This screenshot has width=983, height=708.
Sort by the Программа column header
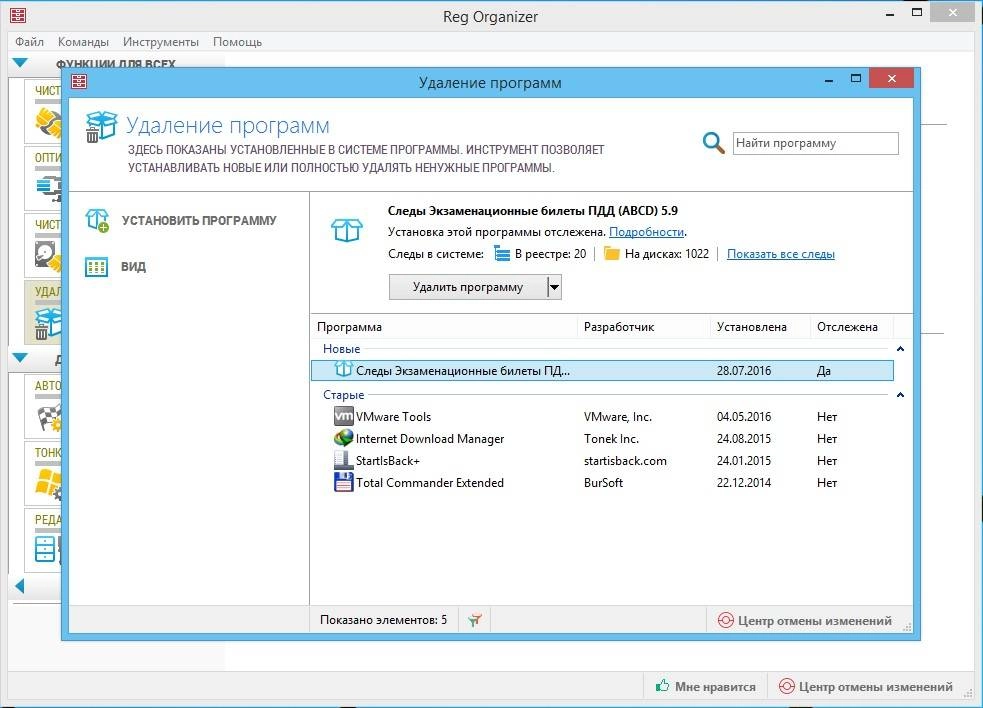444,327
